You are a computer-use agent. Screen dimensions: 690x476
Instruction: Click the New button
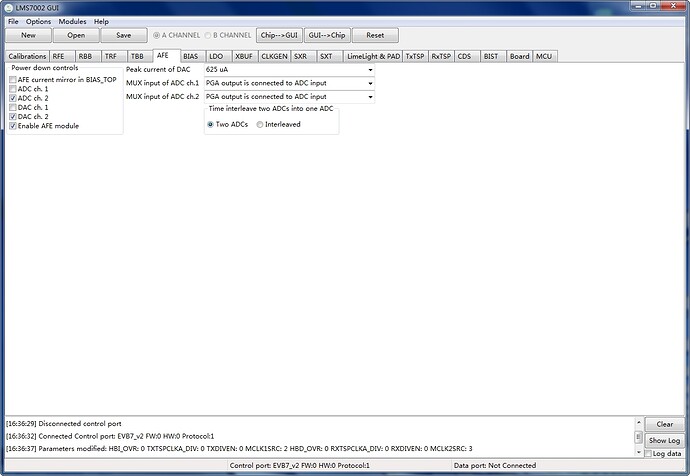pyautogui.click(x=28, y=35)
